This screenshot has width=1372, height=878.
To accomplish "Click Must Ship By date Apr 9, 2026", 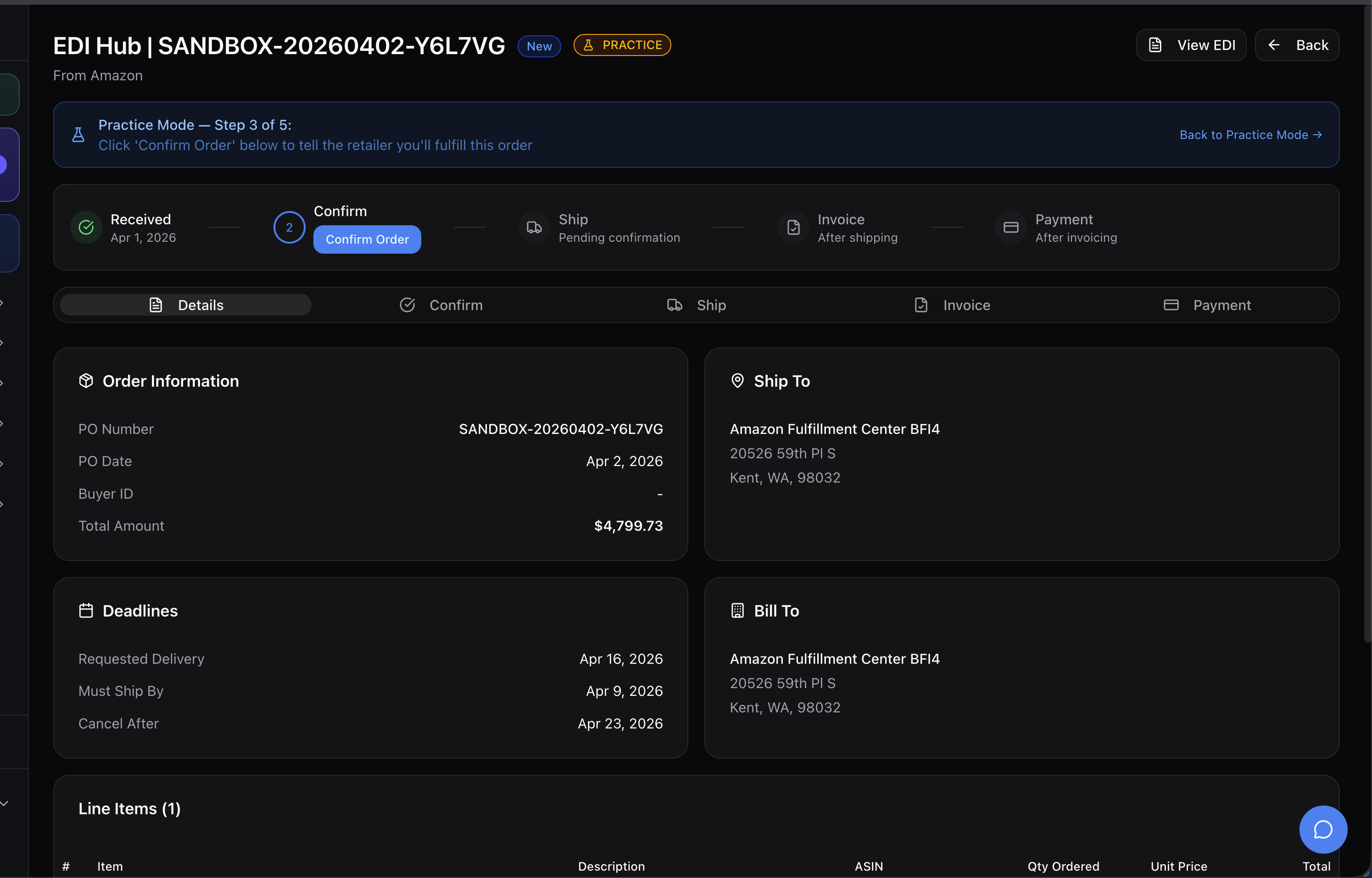I will (625, 691).
